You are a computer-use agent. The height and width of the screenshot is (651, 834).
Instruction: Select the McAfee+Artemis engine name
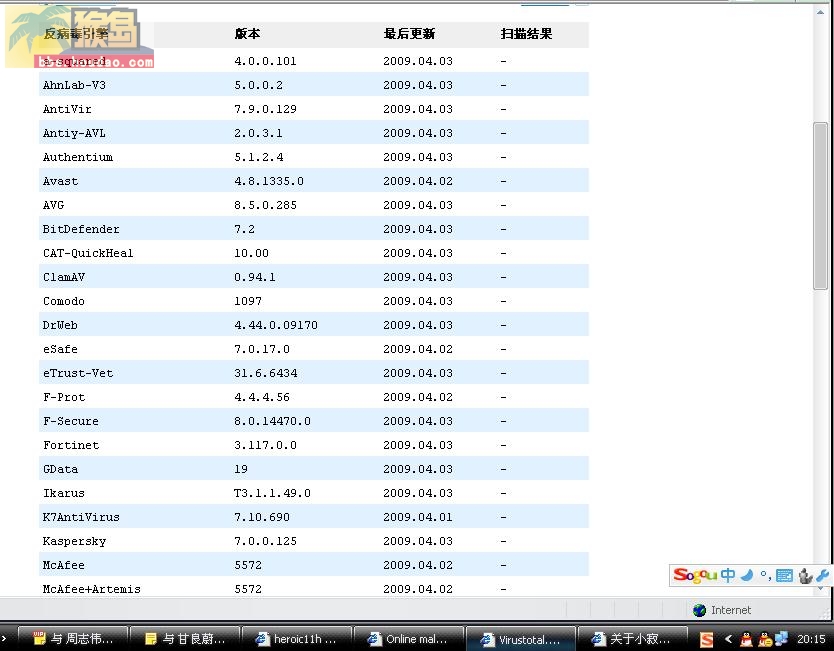(x=91, y=589)
